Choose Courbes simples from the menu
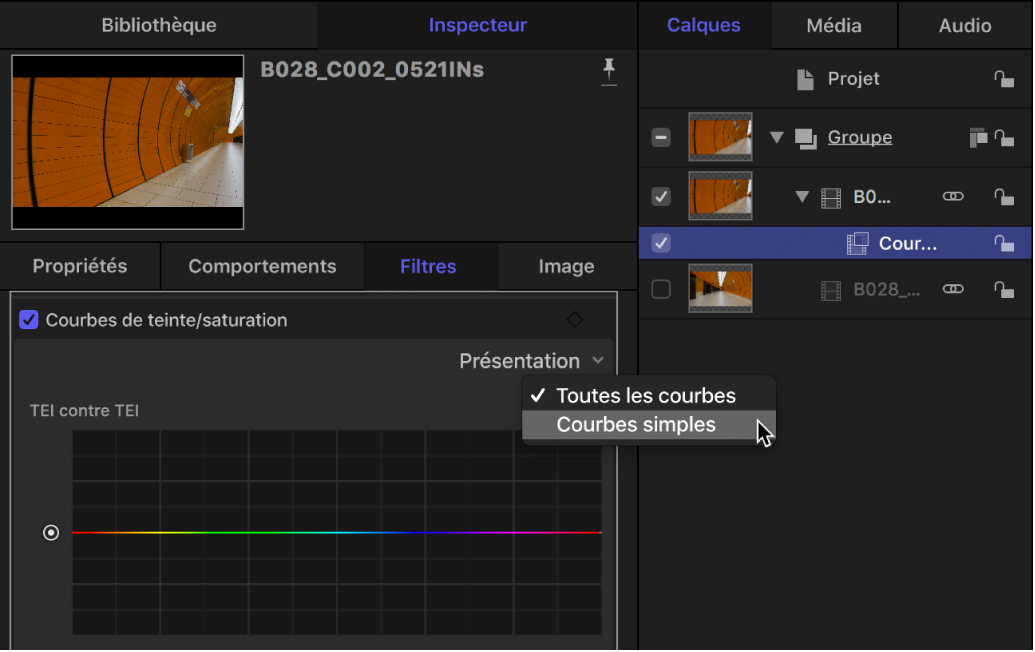Viewport: 1035px width, 652px height. pyautogui.click(x=636, y=425)
